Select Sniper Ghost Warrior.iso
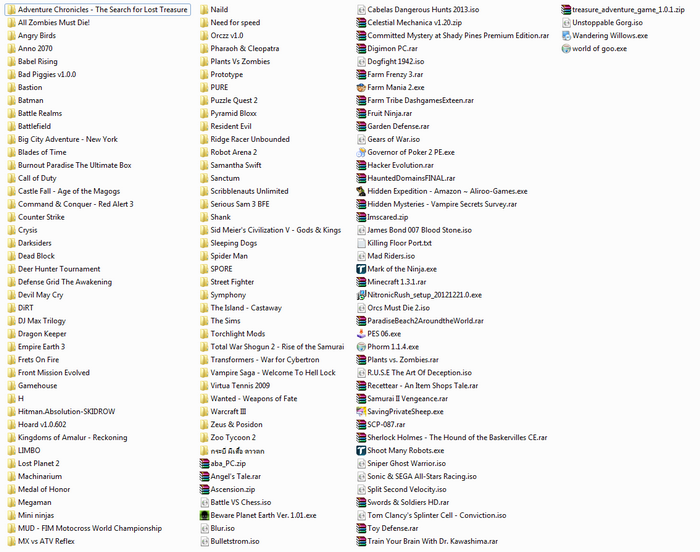The image size is (700, 552). click(x=406, y=463)
